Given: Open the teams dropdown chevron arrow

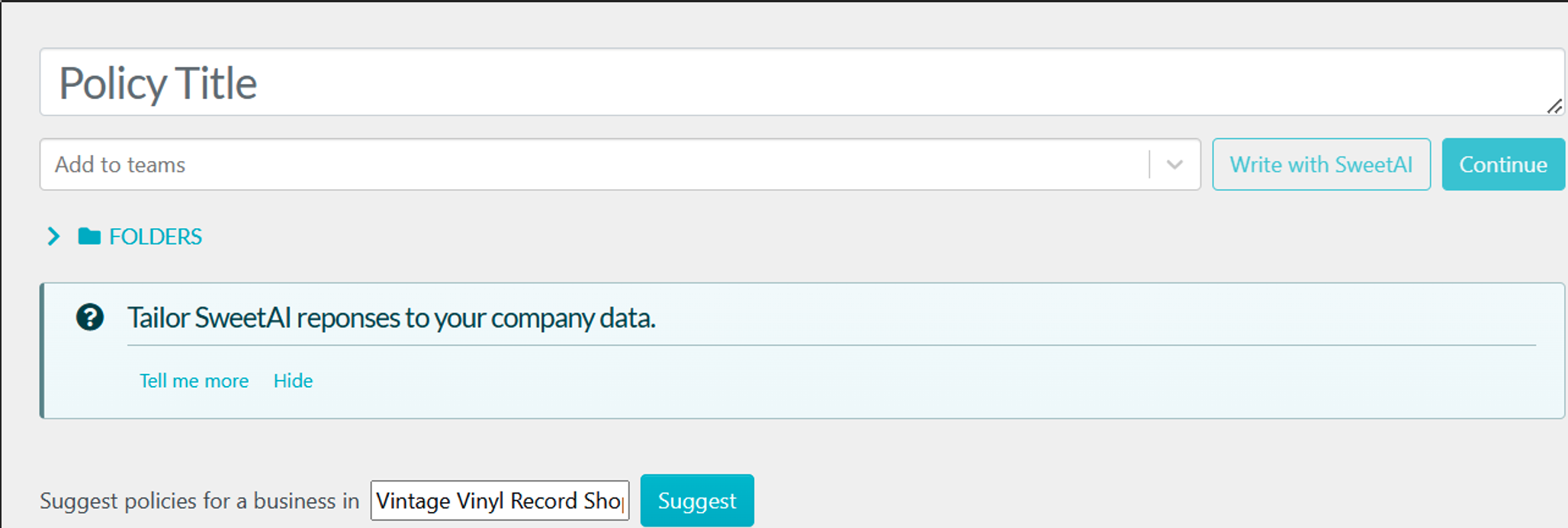Looking at the screenshot, I should click(1174, 165).
